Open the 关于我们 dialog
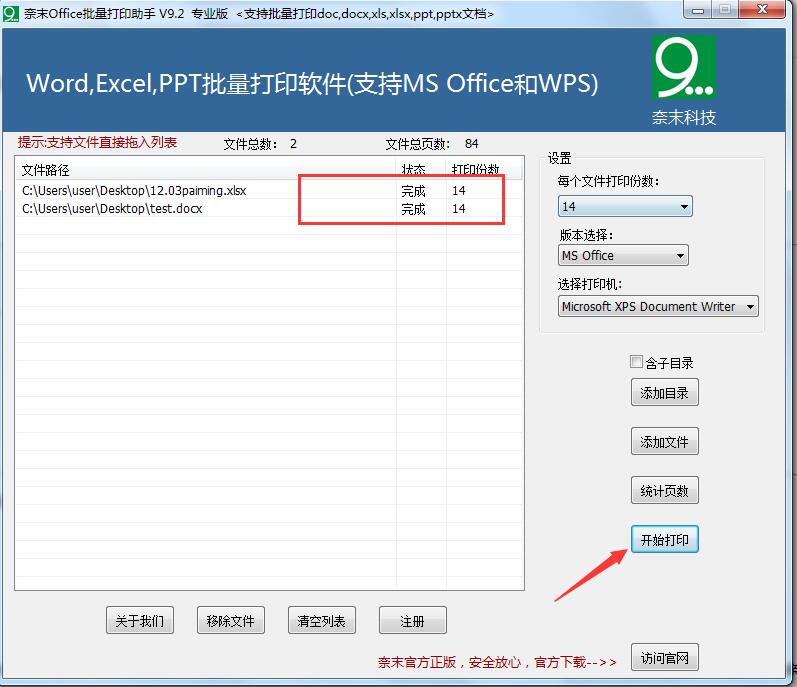 click(x=140, y=620)
